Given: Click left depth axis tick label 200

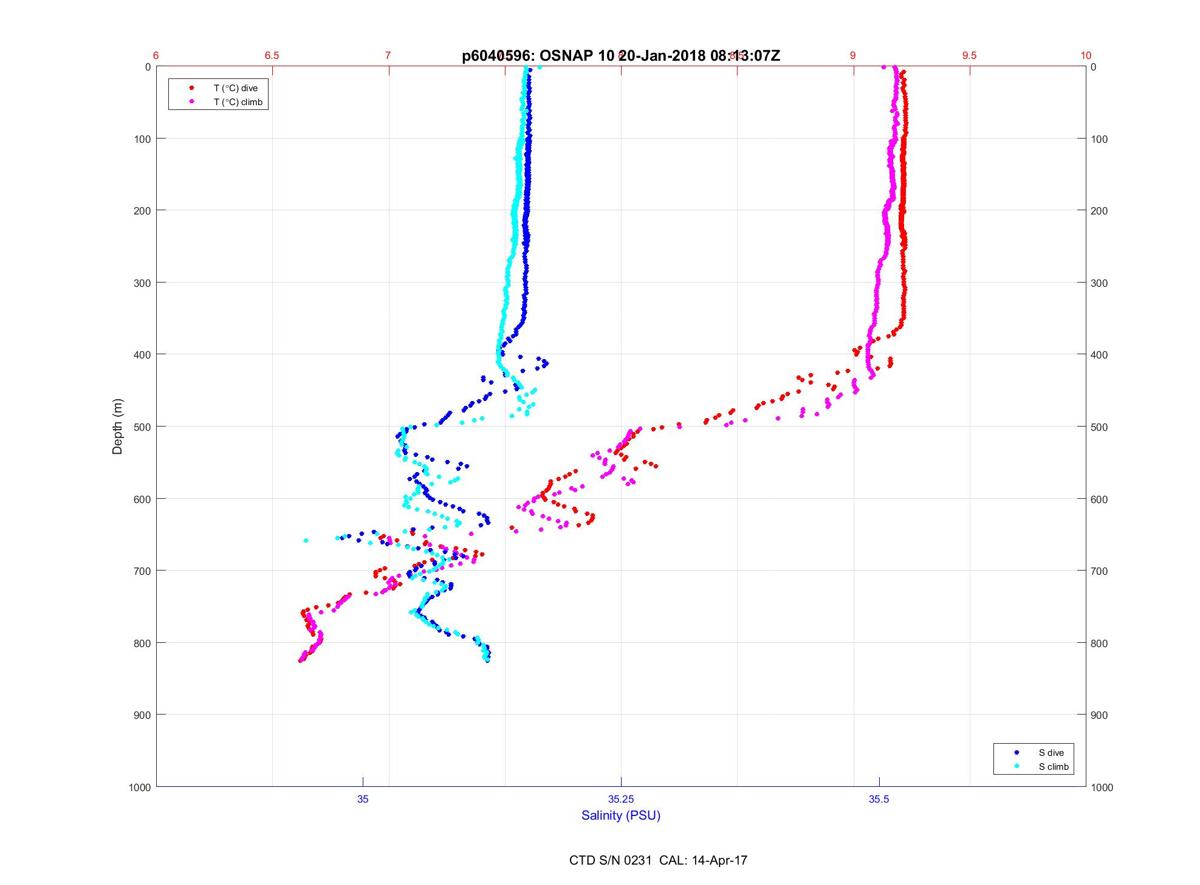Looking at the screenshot, I should click(142, 211).
